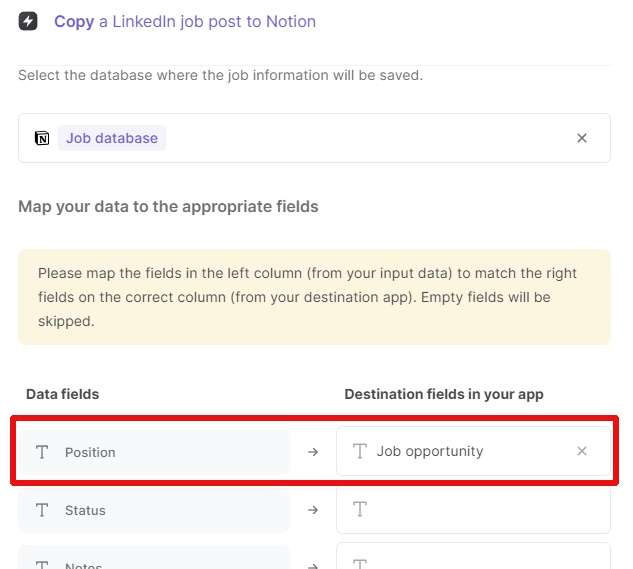Click the arrow icon in the Position row

point(312,451)
